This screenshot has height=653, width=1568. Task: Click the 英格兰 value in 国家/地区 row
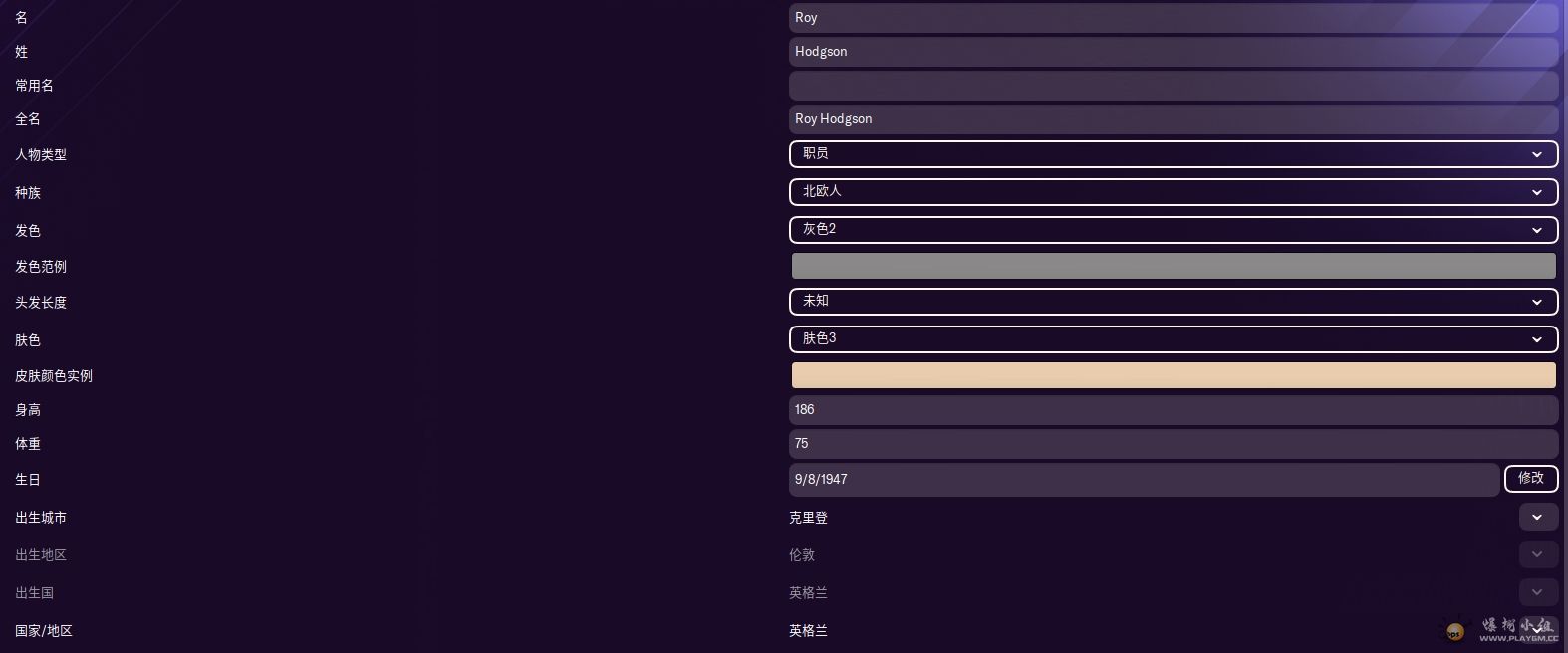coord(808,631)
